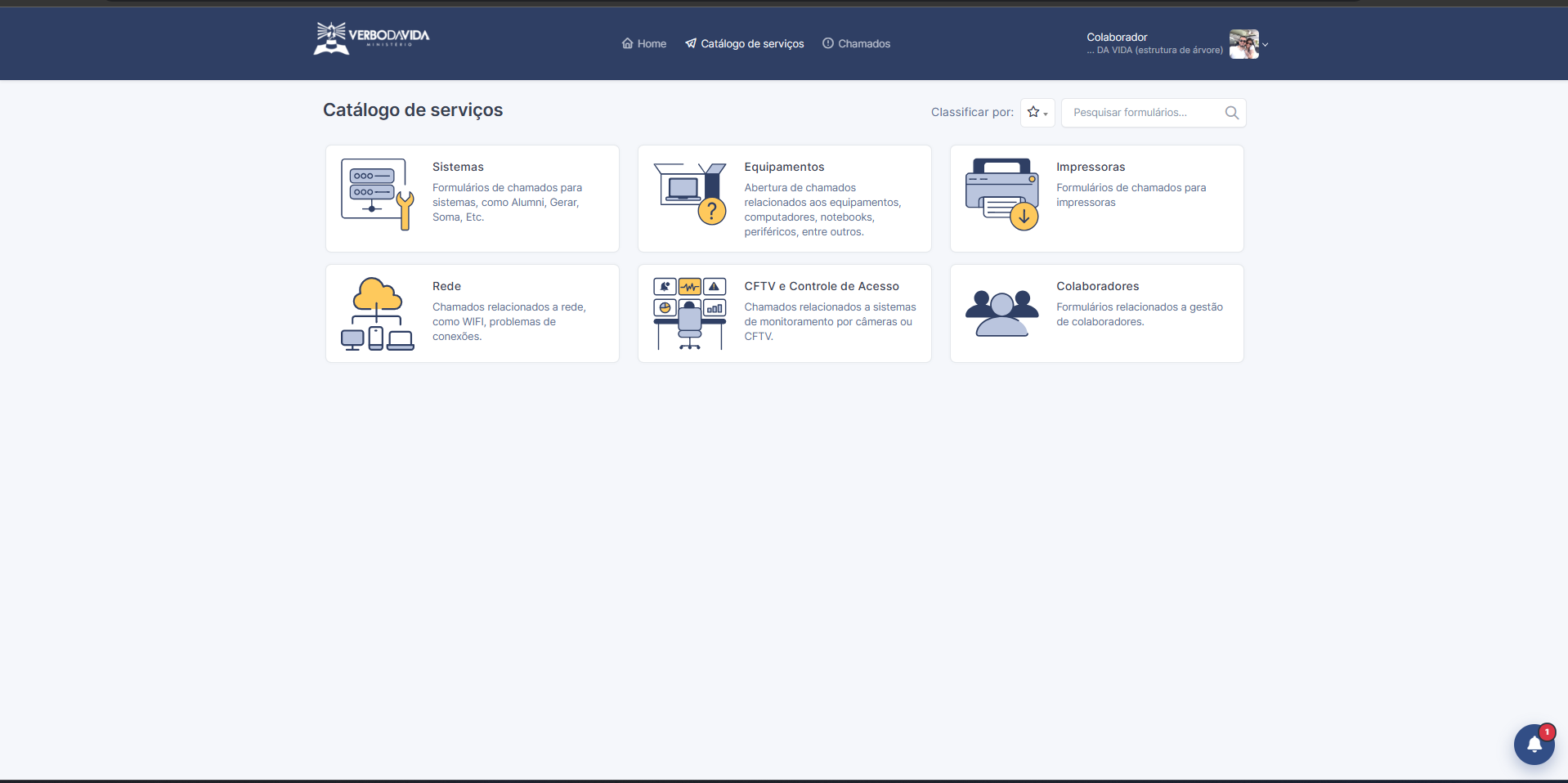1568x783 pixels.
Task: Open the star sort-by dropdown
Action: tap(1037, 113)
